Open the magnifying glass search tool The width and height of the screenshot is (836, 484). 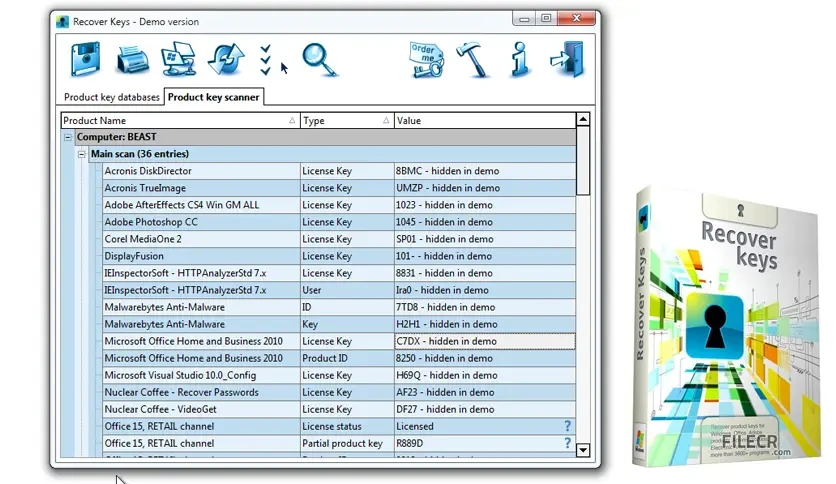(x=319, y=60)
